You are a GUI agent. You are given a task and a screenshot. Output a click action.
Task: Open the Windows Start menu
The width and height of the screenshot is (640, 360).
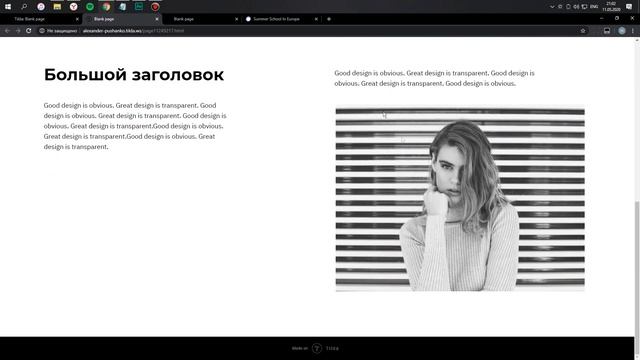8,7
